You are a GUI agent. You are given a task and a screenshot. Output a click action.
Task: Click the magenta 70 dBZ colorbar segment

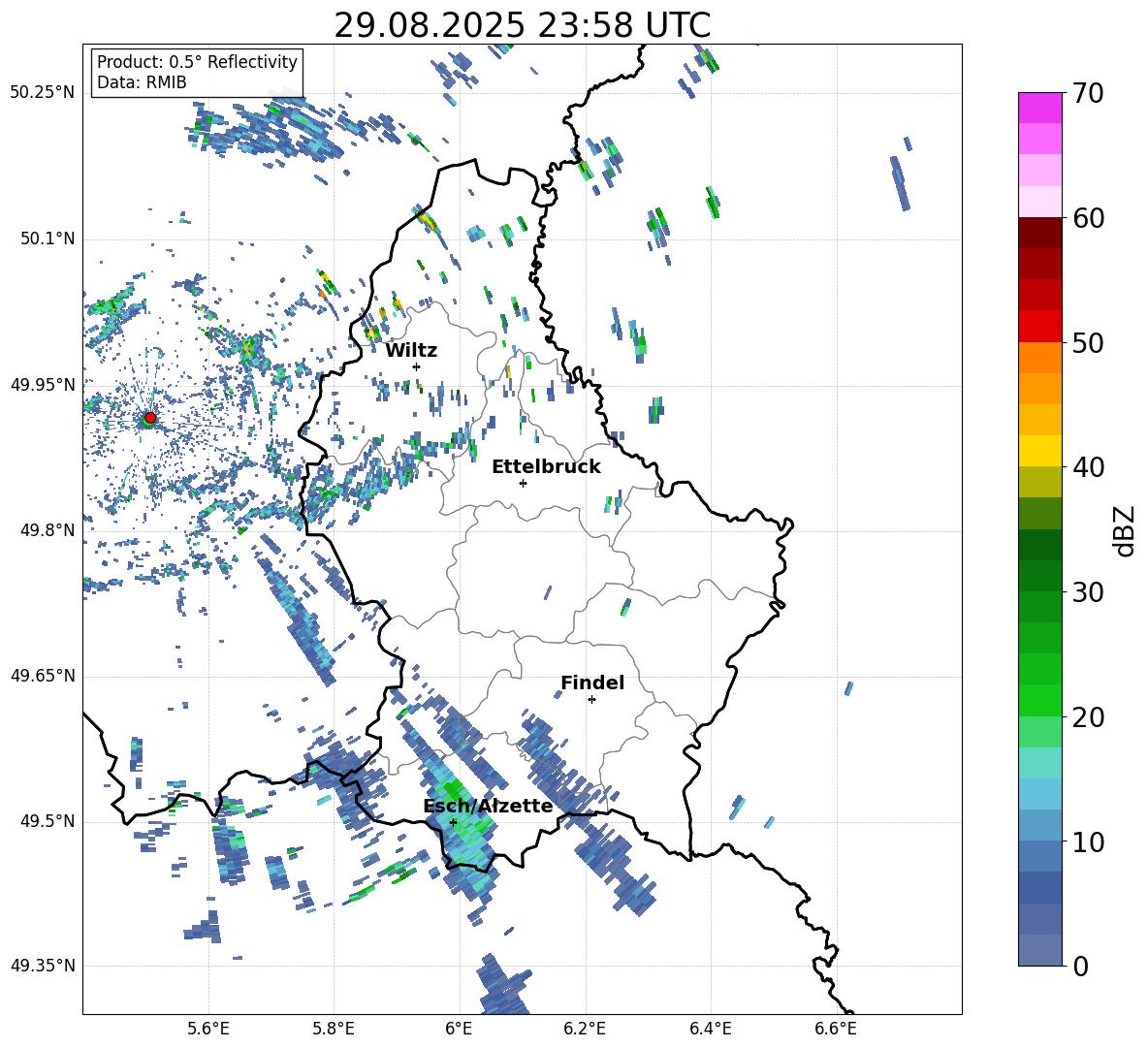(x=1040, y=108)
